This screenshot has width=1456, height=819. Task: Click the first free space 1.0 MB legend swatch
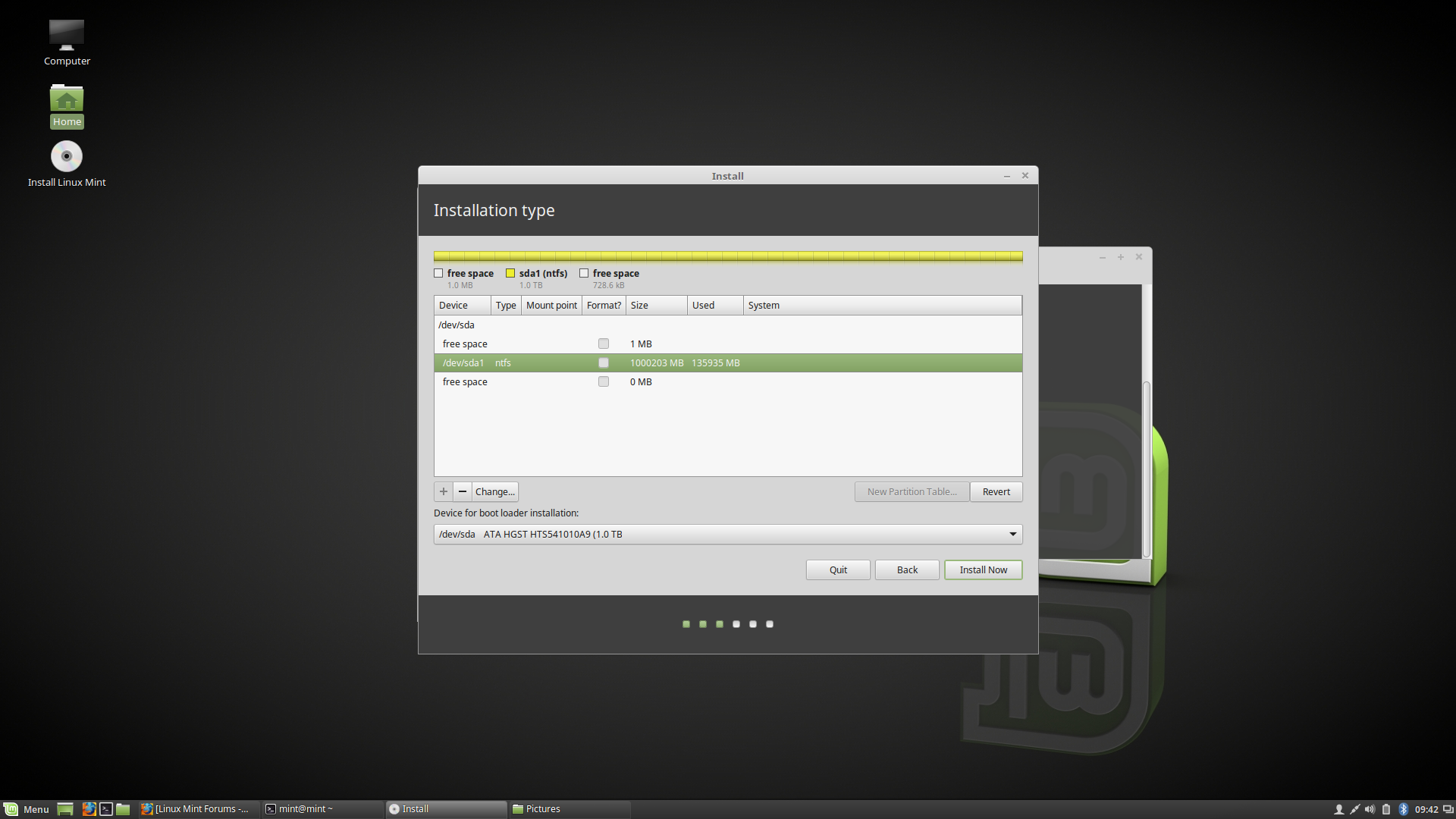click(x=438, y=273)
